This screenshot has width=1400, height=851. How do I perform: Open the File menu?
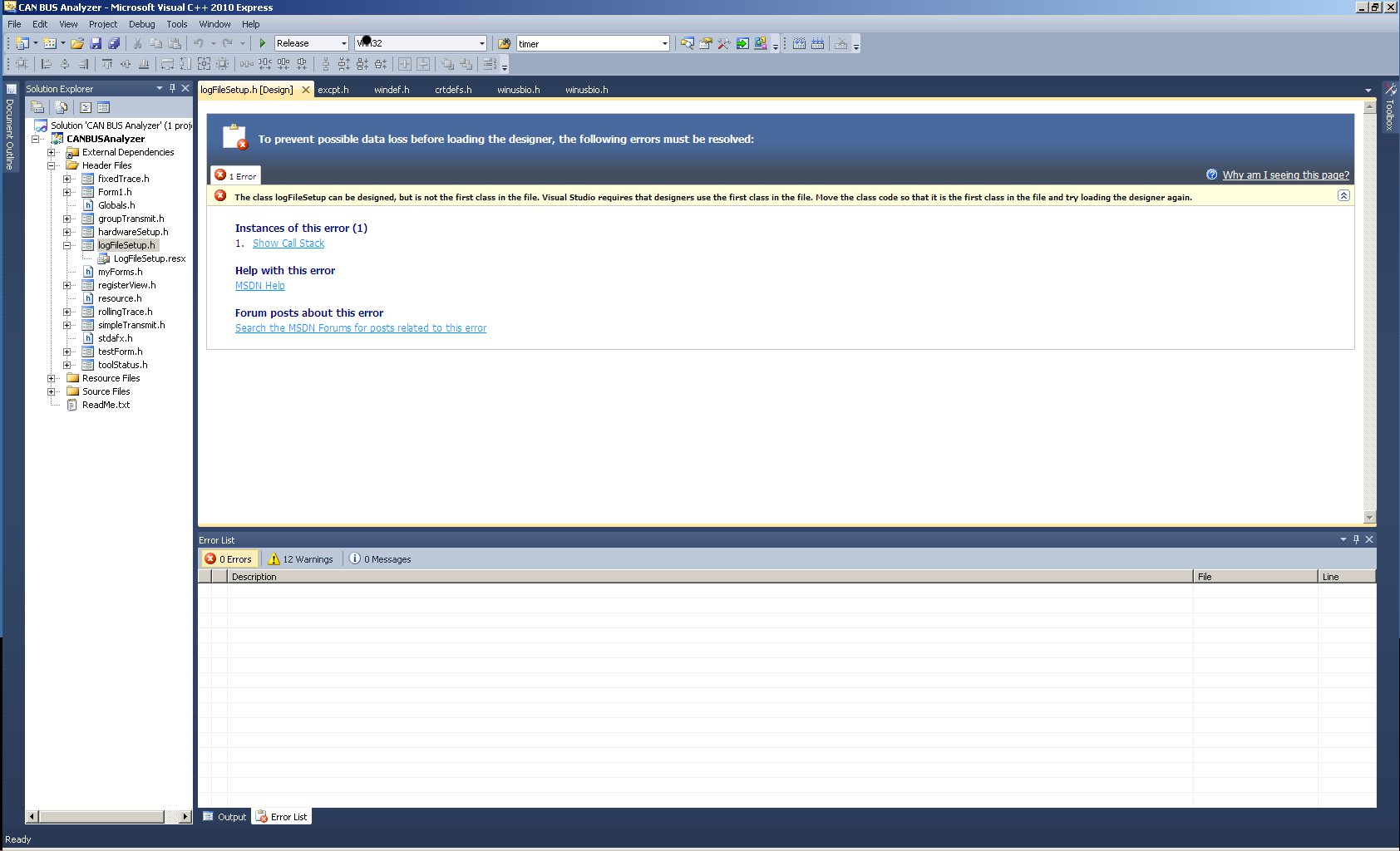[14, 24]
